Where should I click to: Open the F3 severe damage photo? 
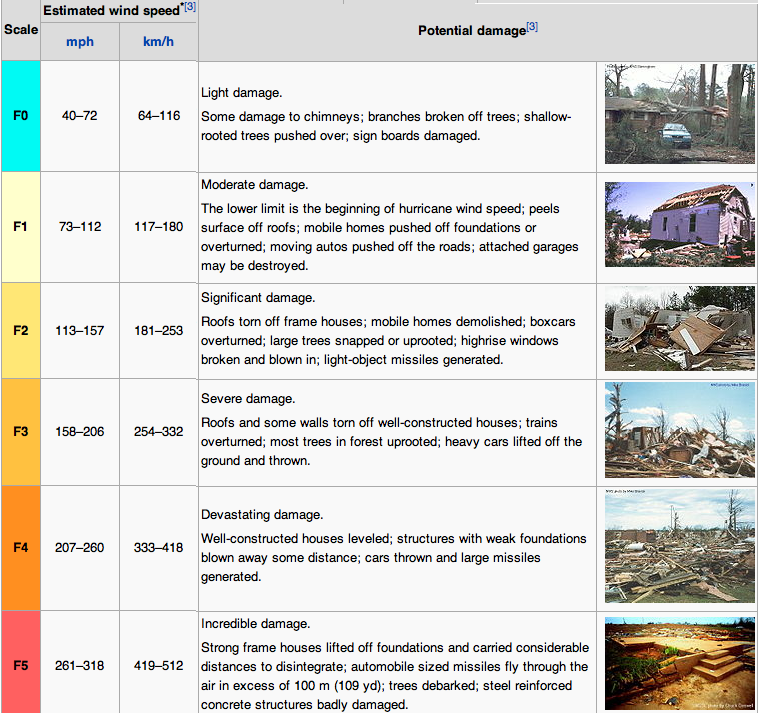679,430
